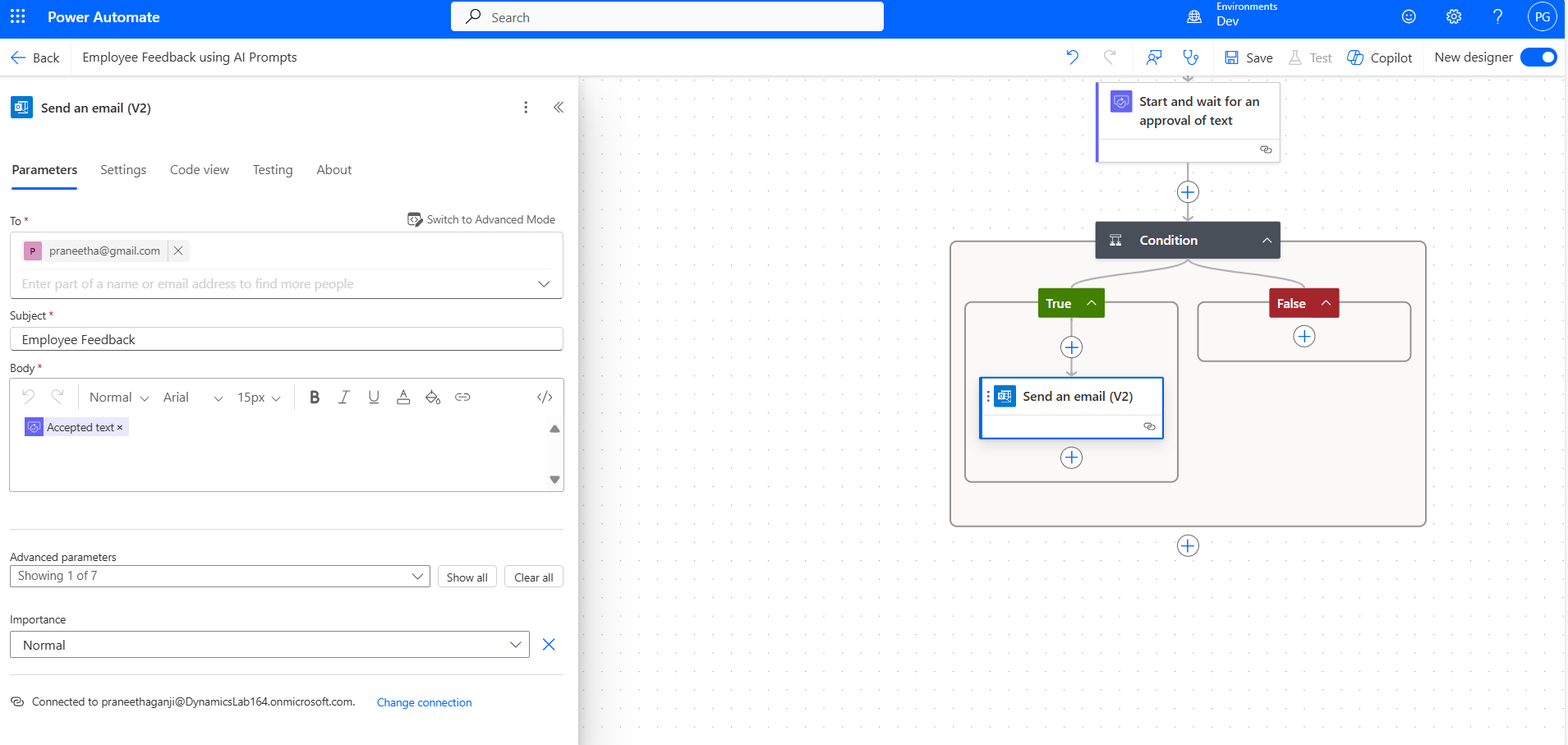Switch Body editor to code view
The width and height of the screenshot is (1568, 745).
(545, 398)
